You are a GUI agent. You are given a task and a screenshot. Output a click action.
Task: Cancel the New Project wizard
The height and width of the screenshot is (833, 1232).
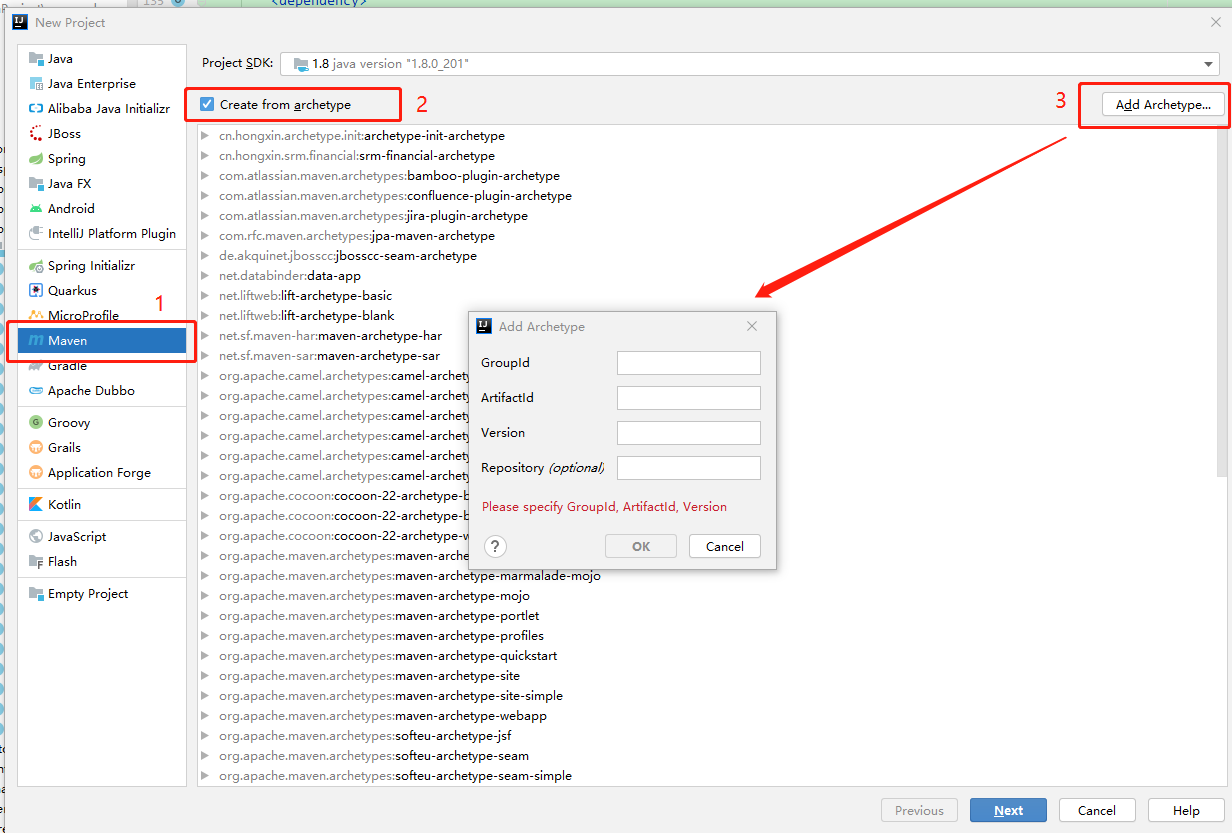pyautogui.click(x=1097, y=811)
